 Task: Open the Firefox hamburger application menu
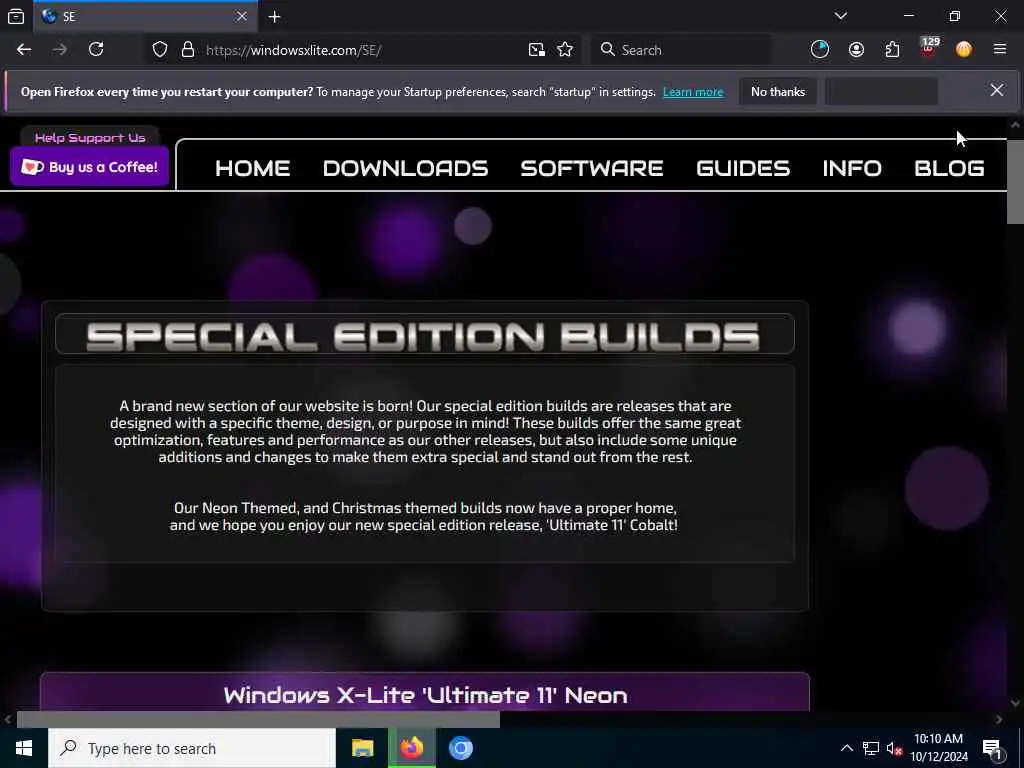coord(1000,50)
